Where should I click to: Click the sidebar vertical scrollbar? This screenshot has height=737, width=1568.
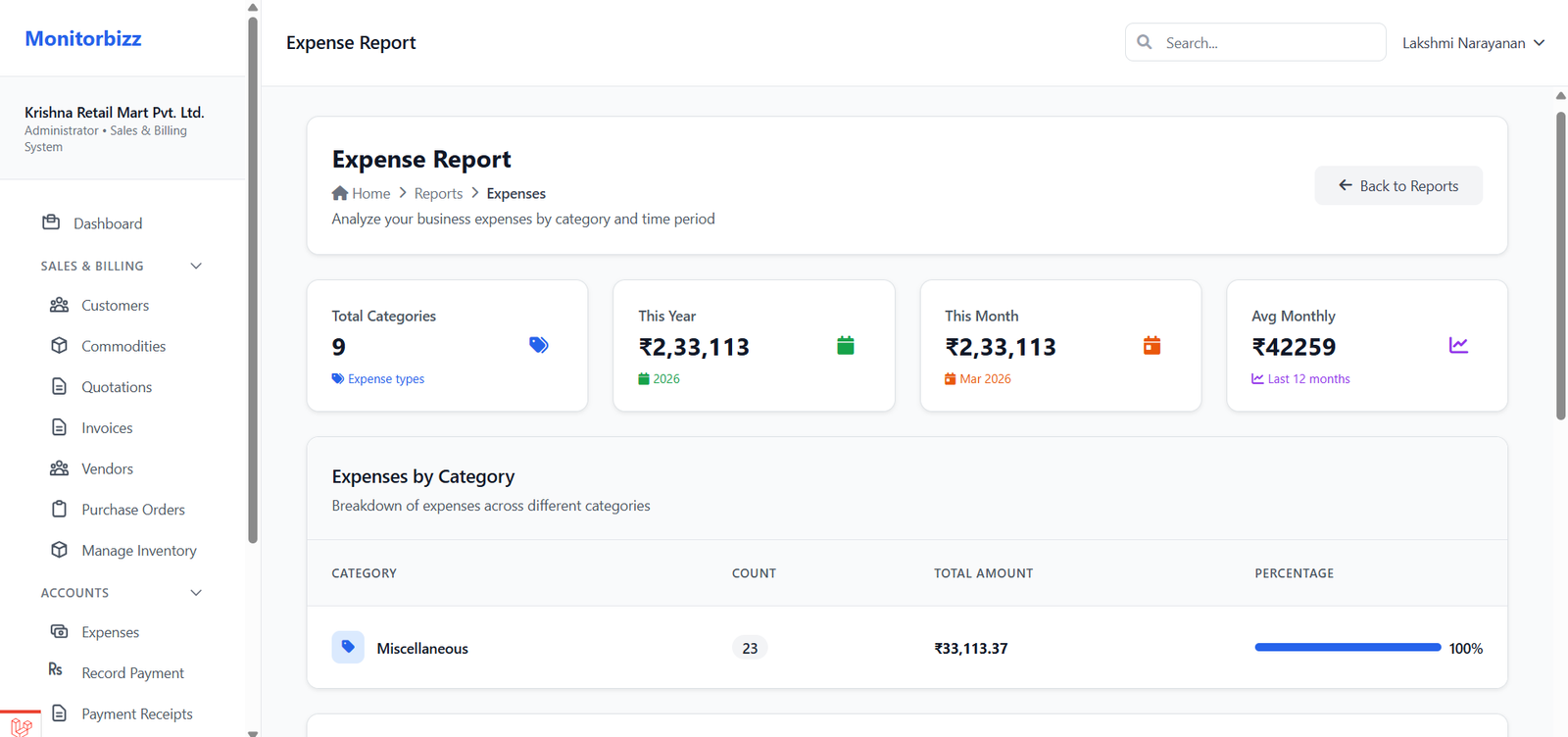click(253, 279)
